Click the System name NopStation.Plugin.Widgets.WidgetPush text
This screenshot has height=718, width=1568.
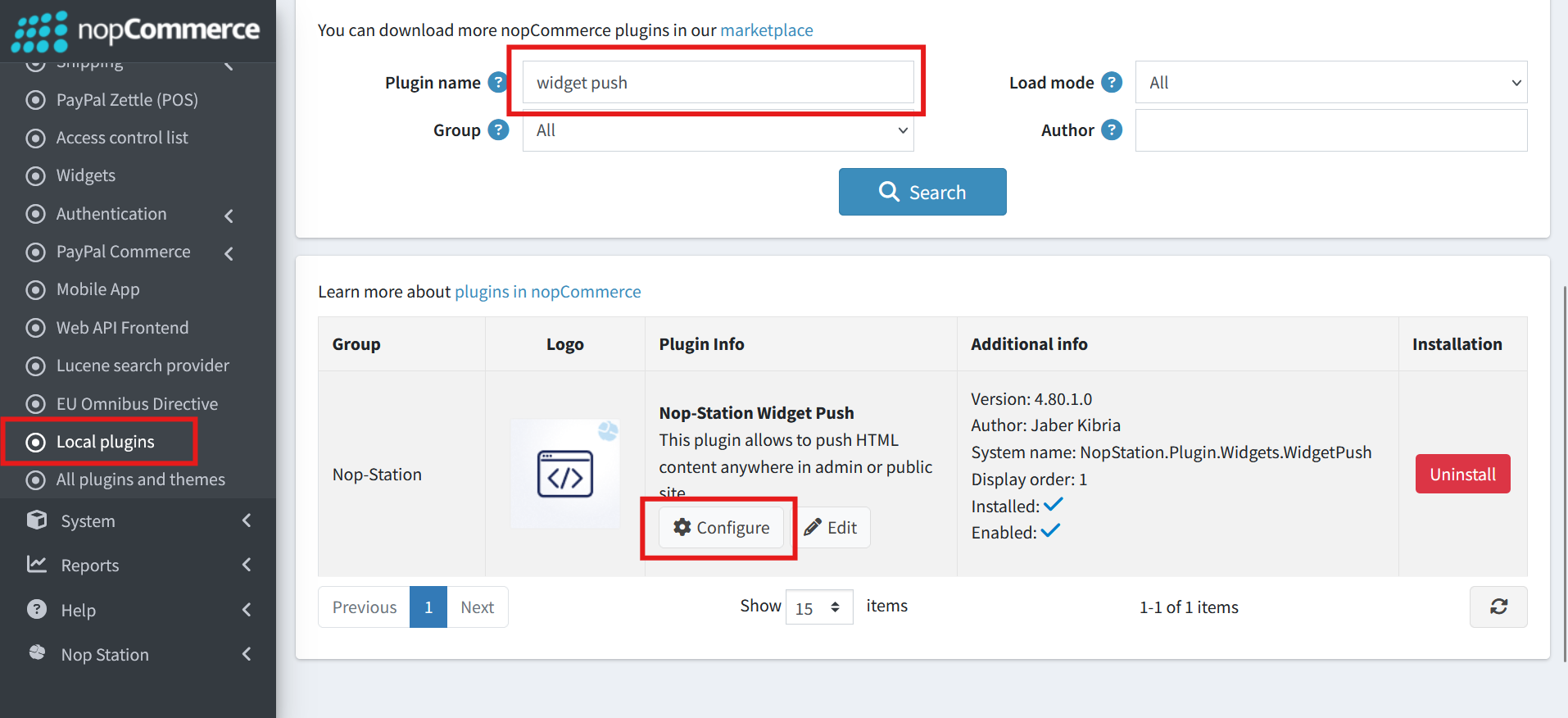1171,452
